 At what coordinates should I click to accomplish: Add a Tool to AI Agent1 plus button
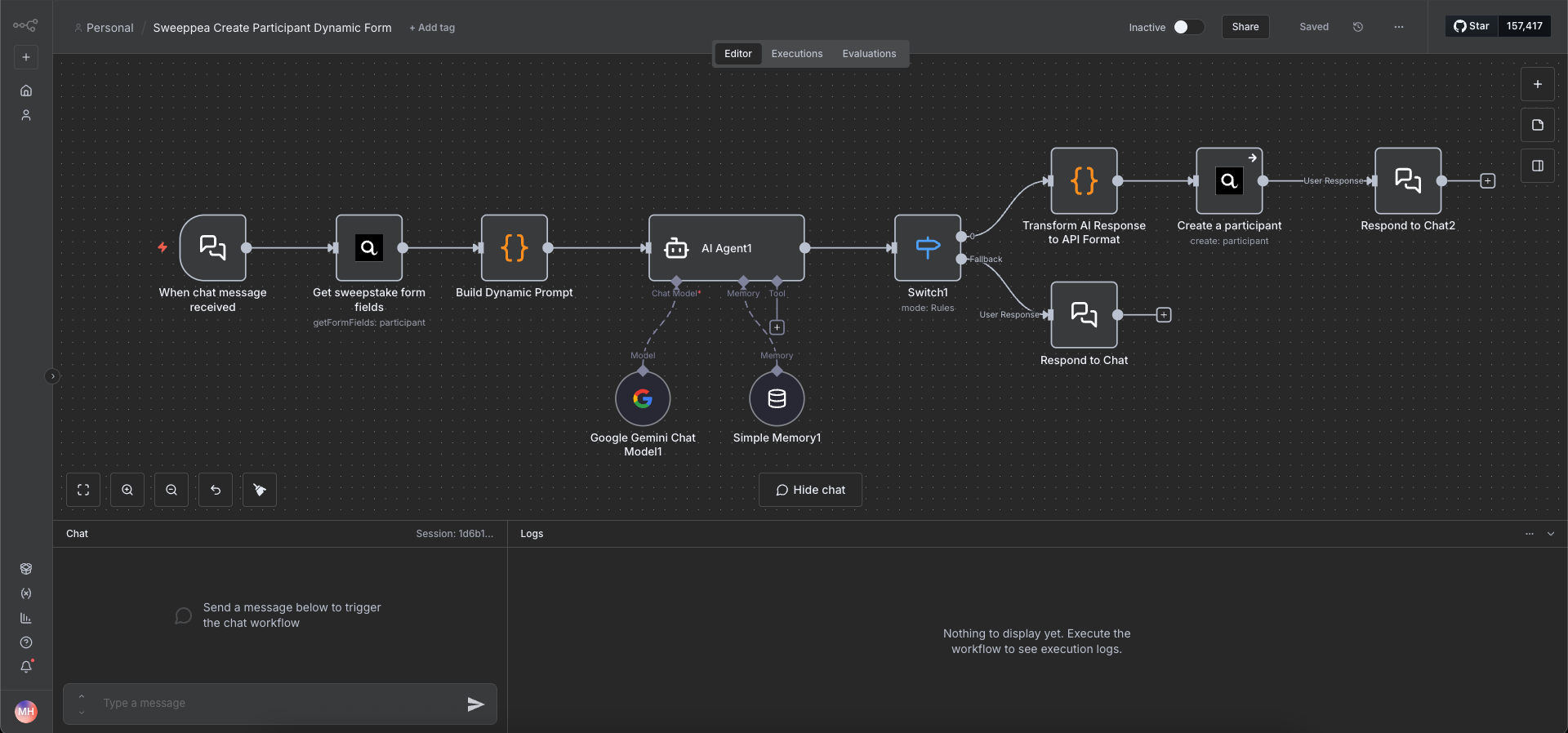777,327
